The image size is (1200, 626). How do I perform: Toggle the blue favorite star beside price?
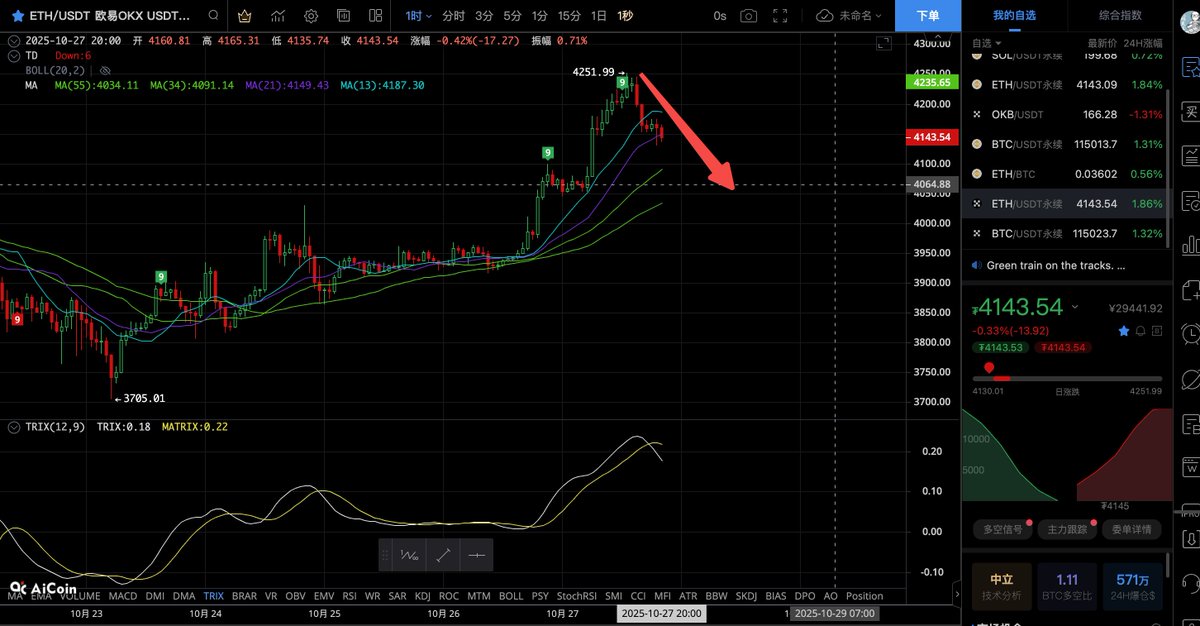[1124, 330]
